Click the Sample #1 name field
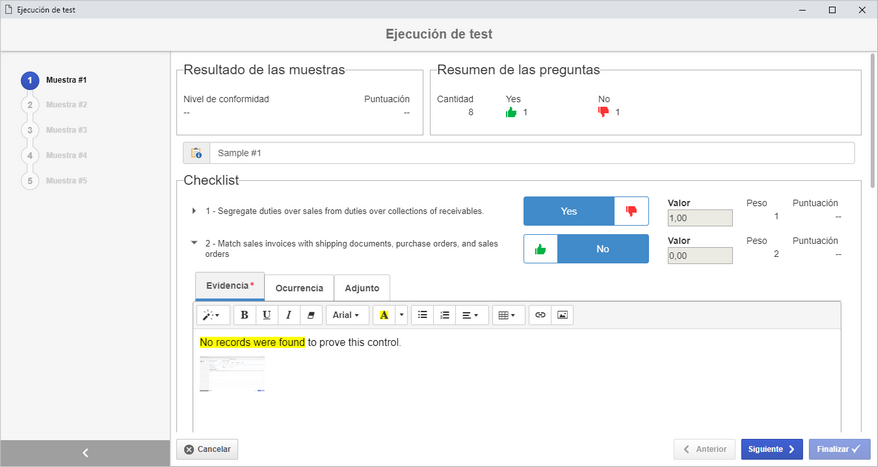 (532, 153)
